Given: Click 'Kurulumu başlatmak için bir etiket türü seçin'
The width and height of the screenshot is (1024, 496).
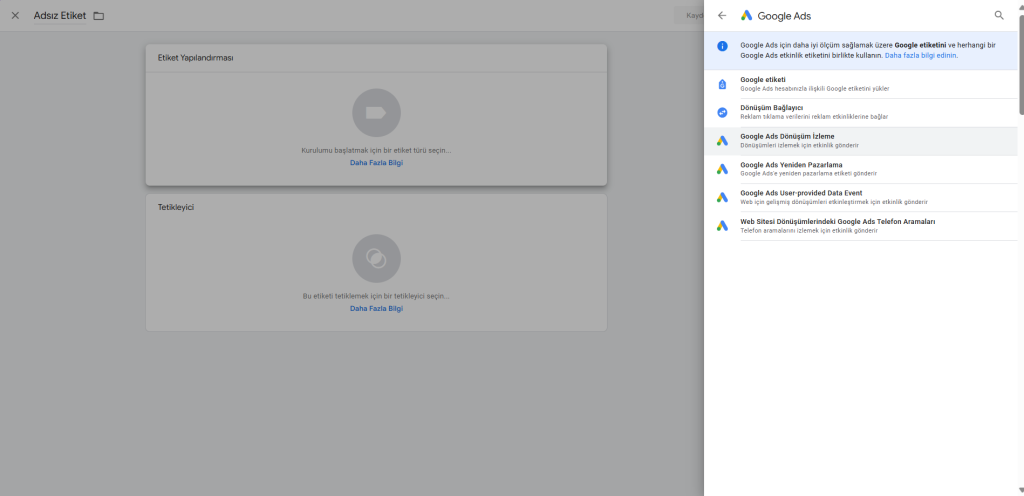Looking at the screenshot, I should (x=376, y=150).
